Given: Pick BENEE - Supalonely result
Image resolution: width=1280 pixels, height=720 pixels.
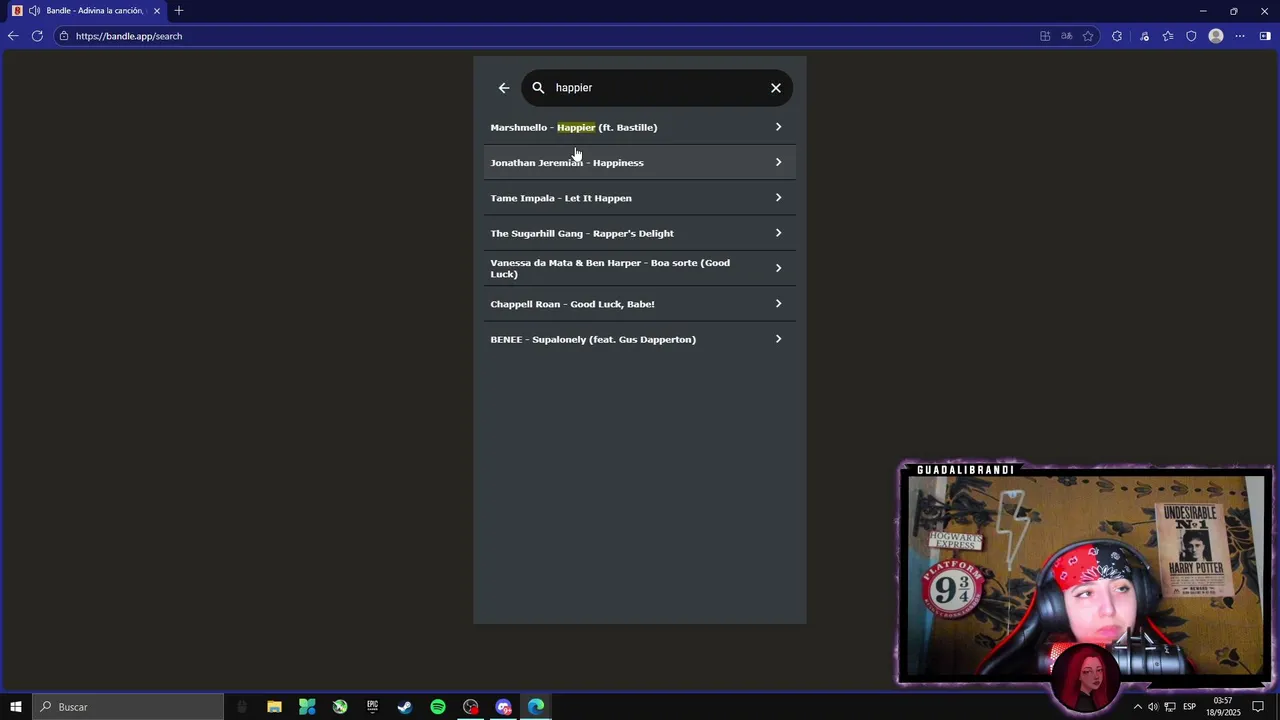Looking at the screenshot, I should (640, 339).
